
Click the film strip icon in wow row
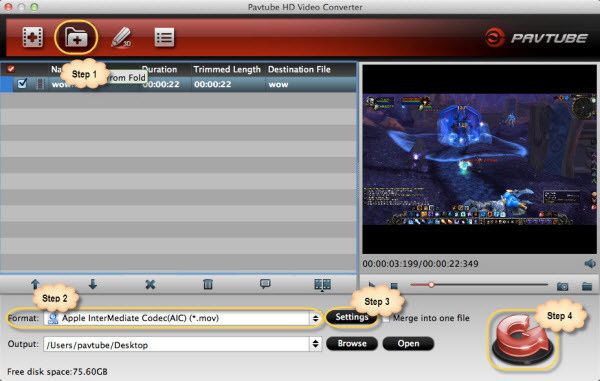pyautogui.click(x=40, y=84)
